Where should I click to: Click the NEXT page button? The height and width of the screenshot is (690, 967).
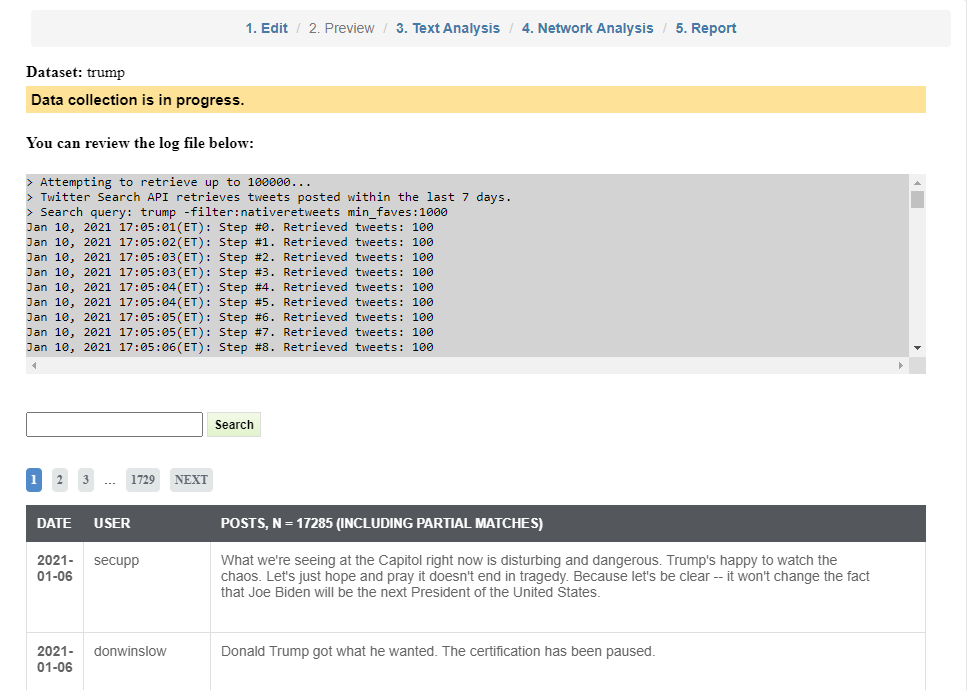[191, 480]
